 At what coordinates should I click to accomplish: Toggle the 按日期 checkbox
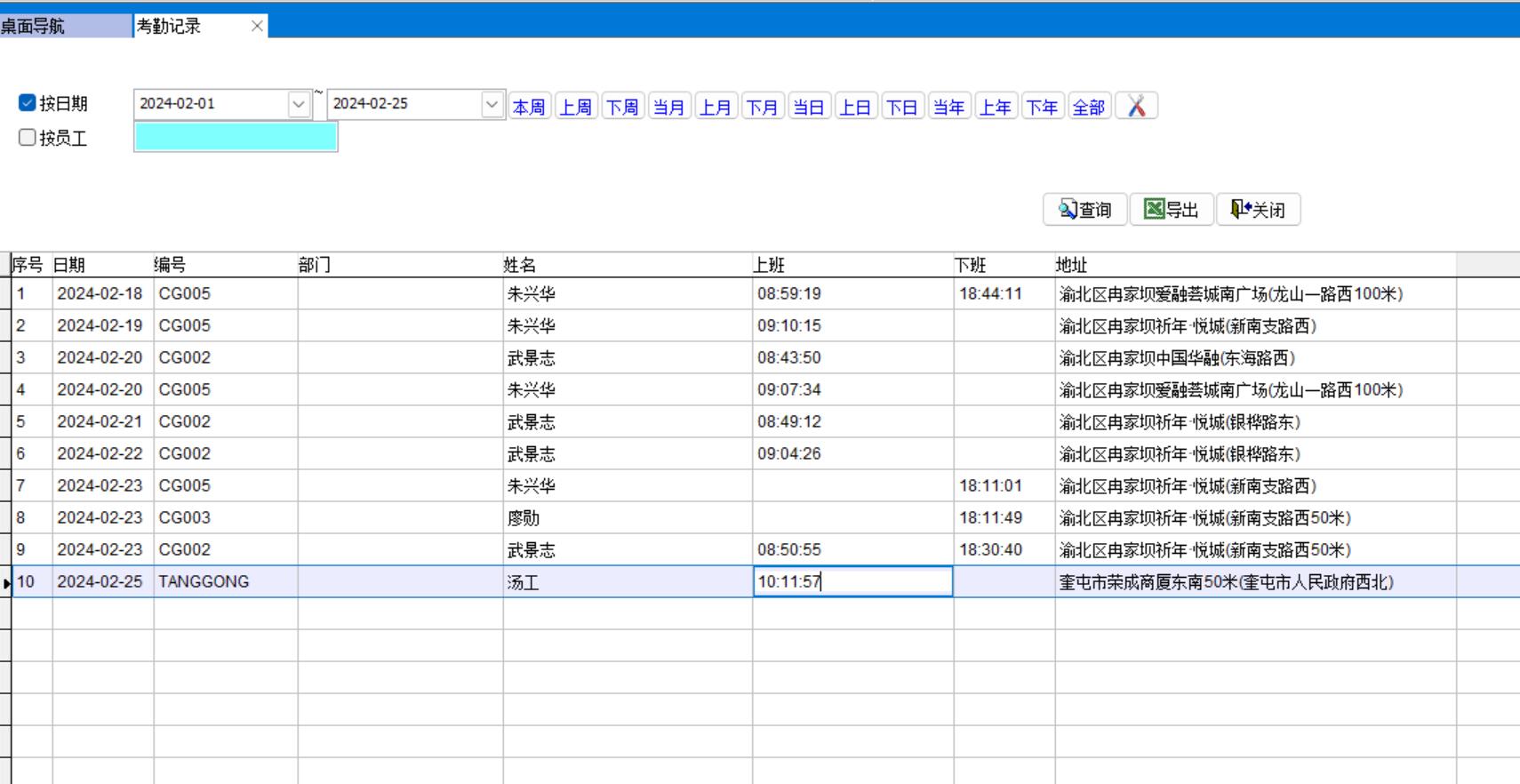(28, 103)
